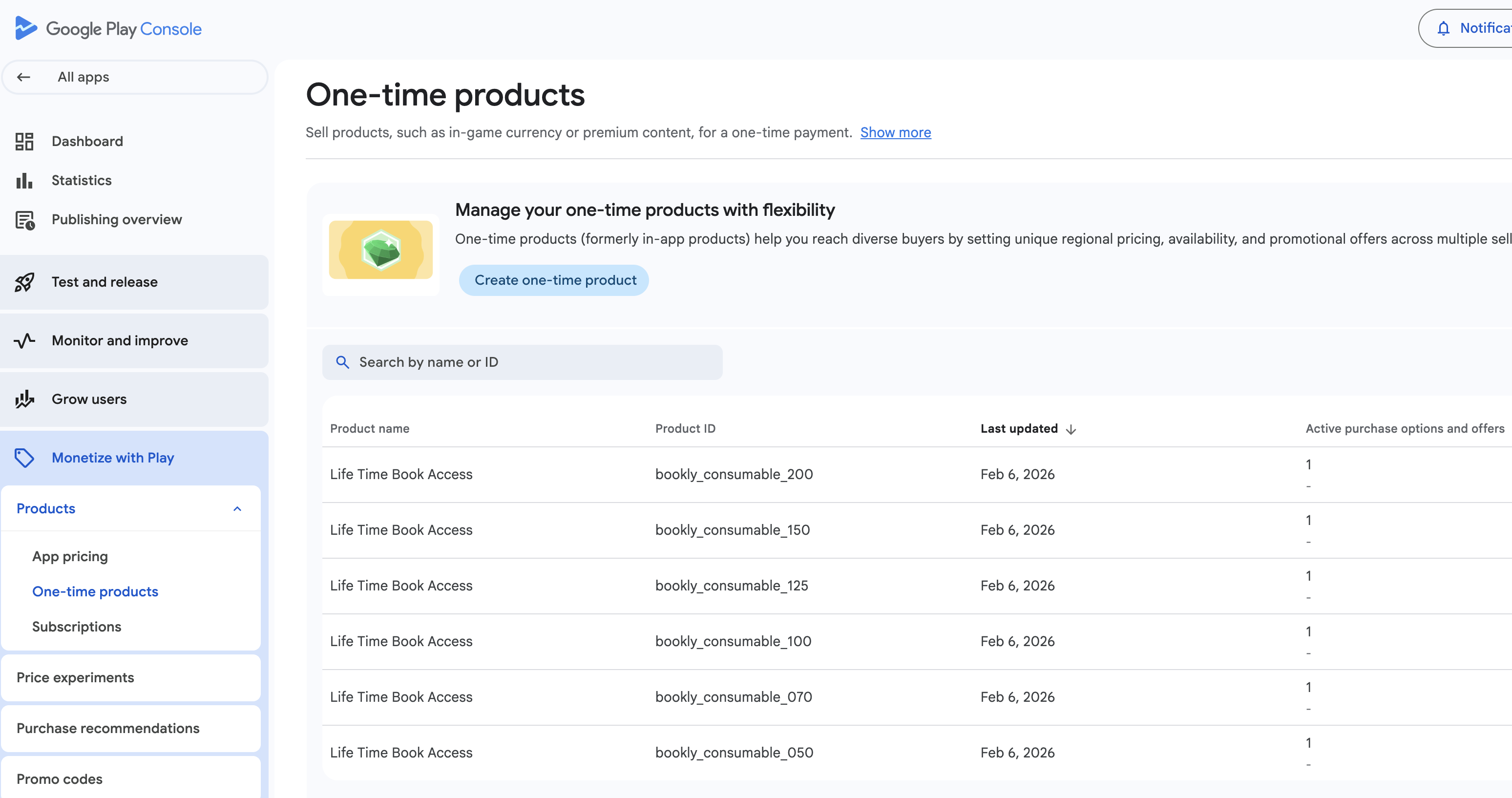Click the Show more link

point(896,133)
